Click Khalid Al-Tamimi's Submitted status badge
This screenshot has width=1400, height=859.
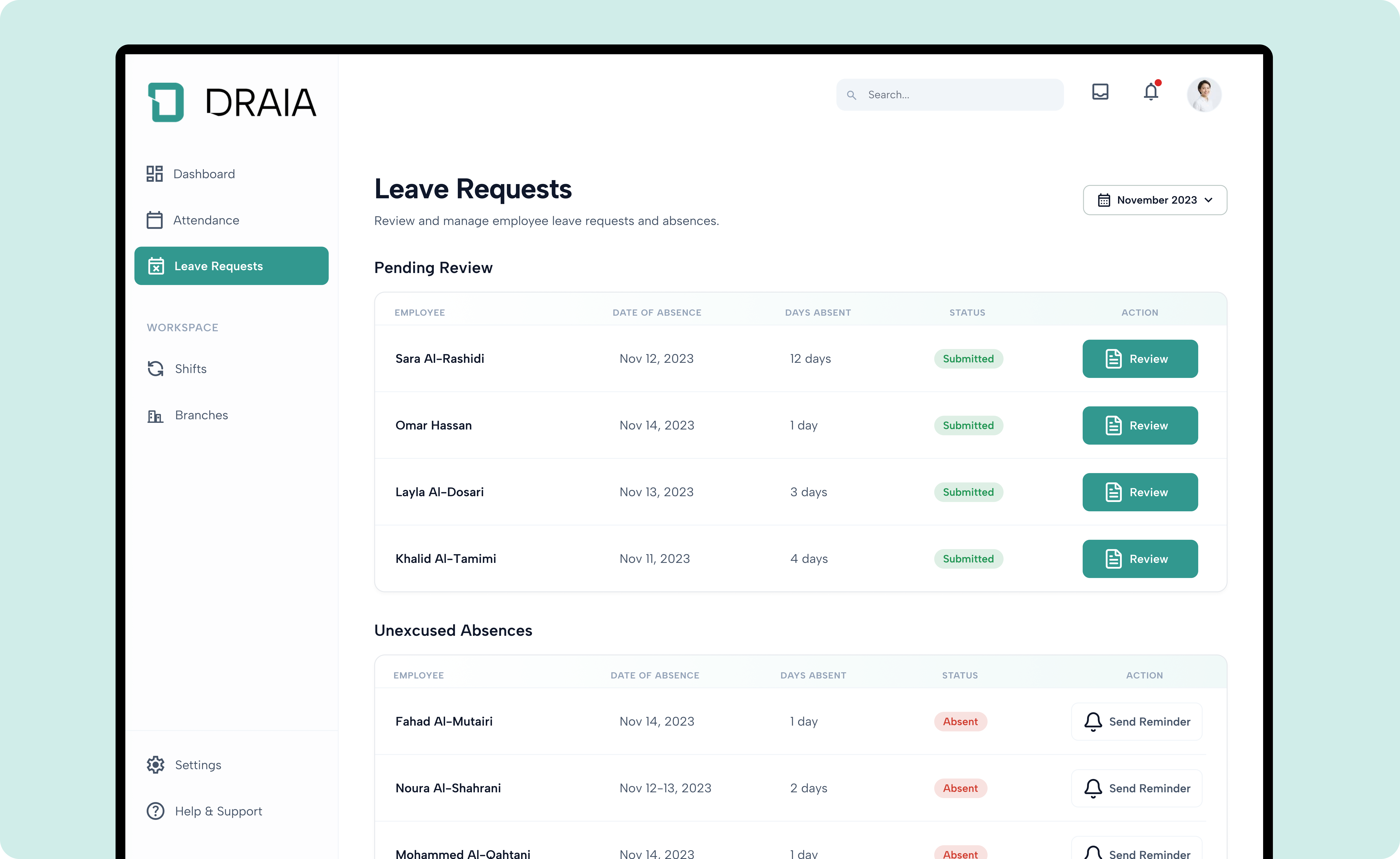click(968, 559)
